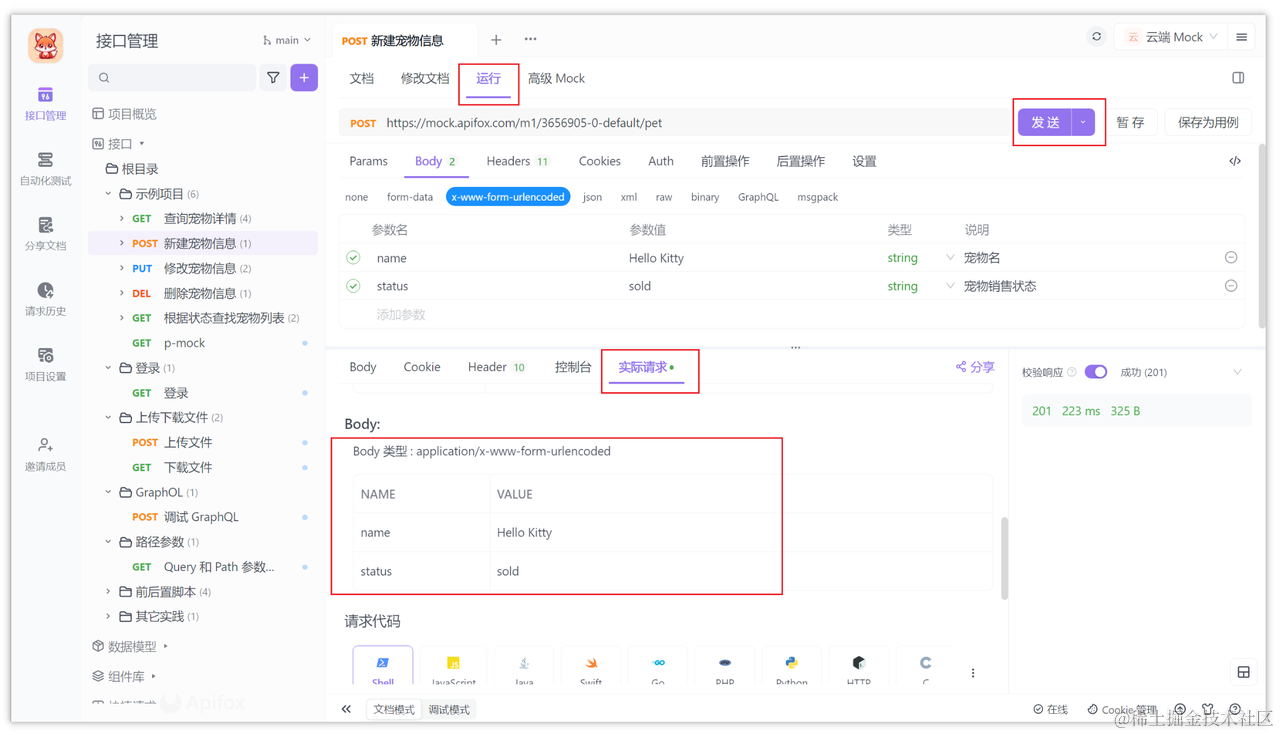Open the type dropdown for name row
This screenshot has height=735, width=1280.
coord(950,258)
